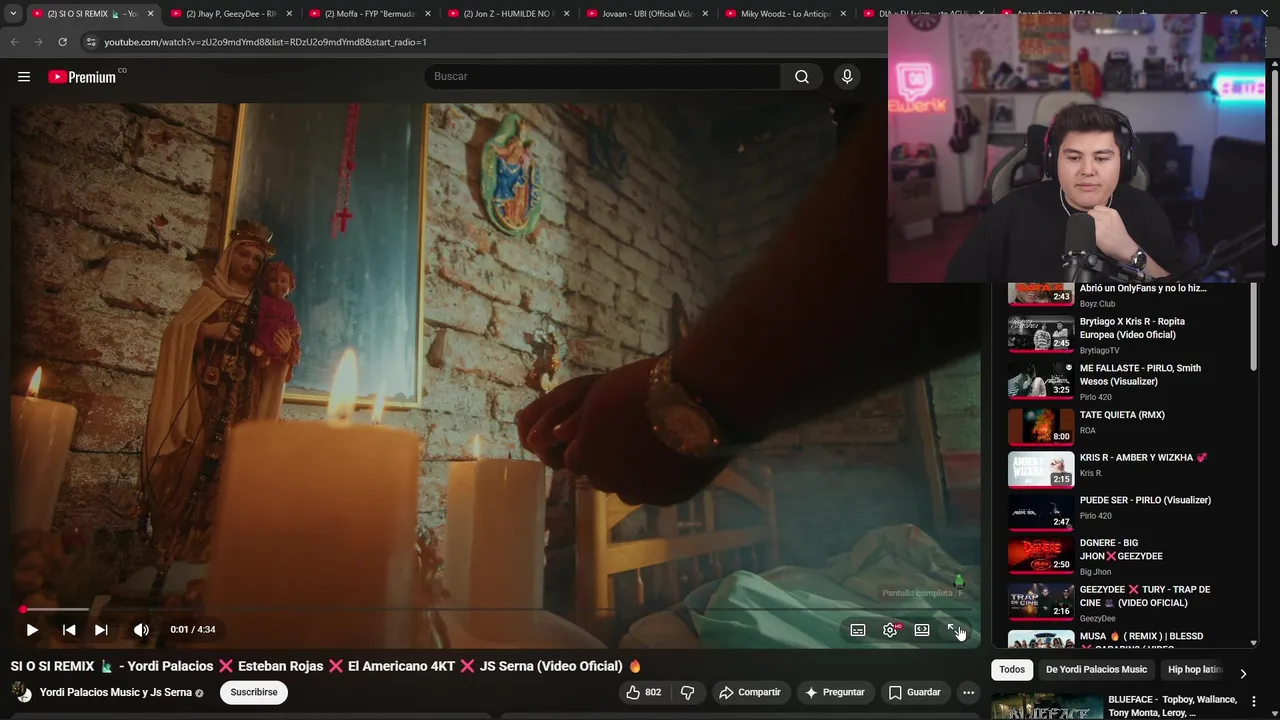
Task: Close the Jon Z tab
Action: (566, 14)
